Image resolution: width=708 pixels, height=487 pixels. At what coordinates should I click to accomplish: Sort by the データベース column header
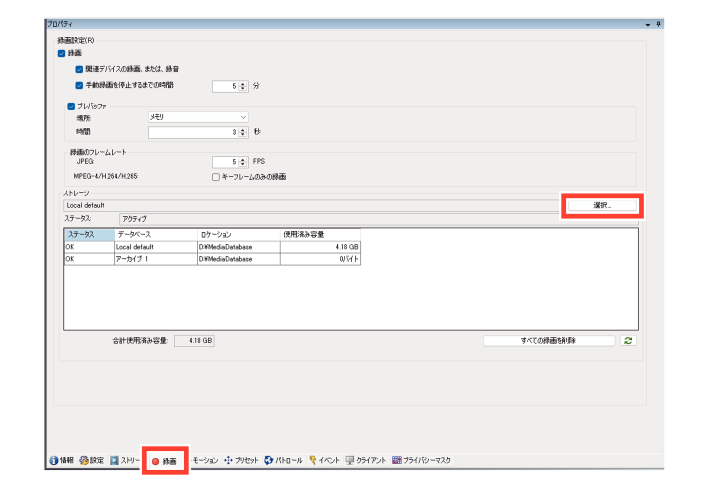pyautogui.click(x=156, y=235)
